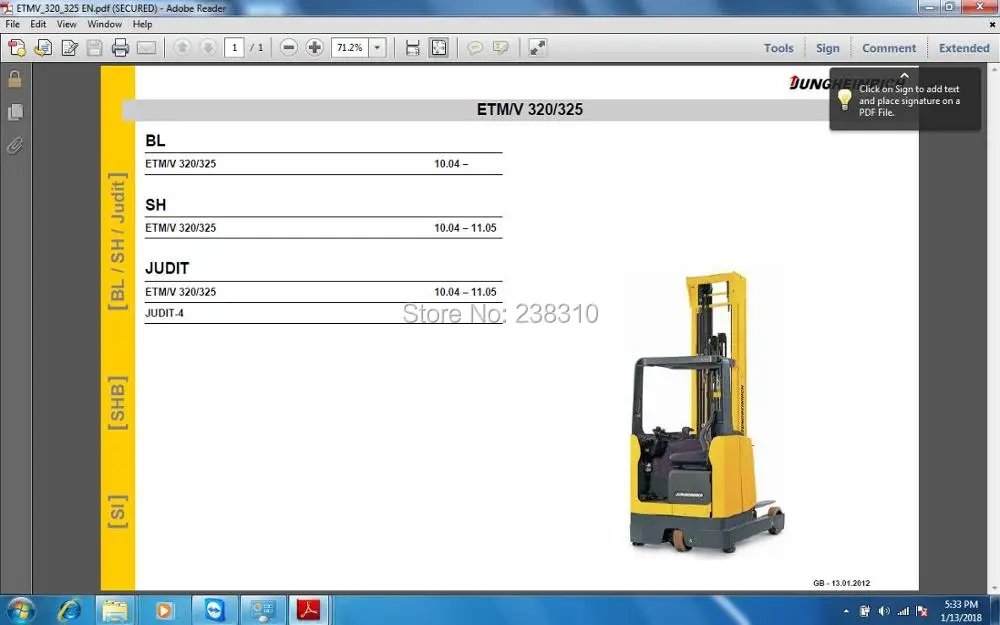Open the Tools pane
The height and width of the screenshot is (625, 1000).
click(779, 48)
